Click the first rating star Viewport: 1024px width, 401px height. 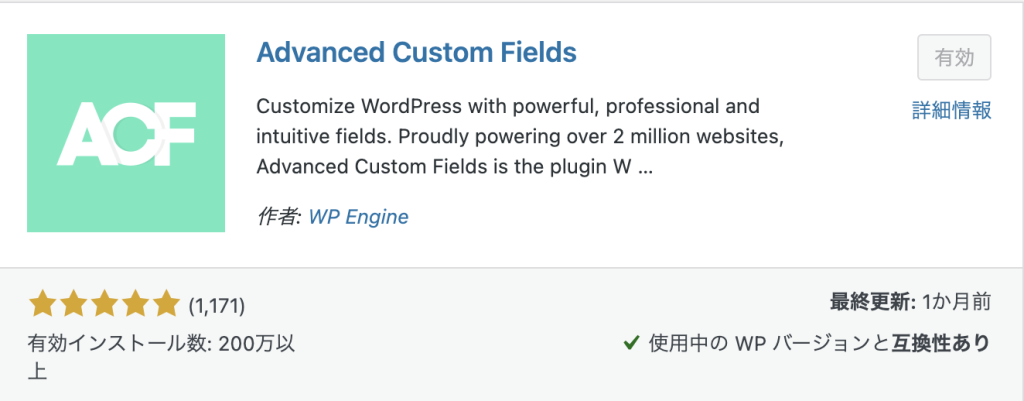[43, 304]
